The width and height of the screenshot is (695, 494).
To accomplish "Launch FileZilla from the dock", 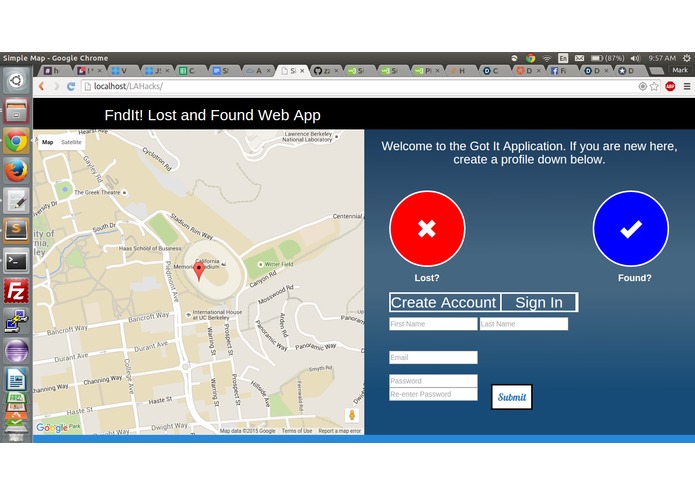I will click(x=16, y=291).
